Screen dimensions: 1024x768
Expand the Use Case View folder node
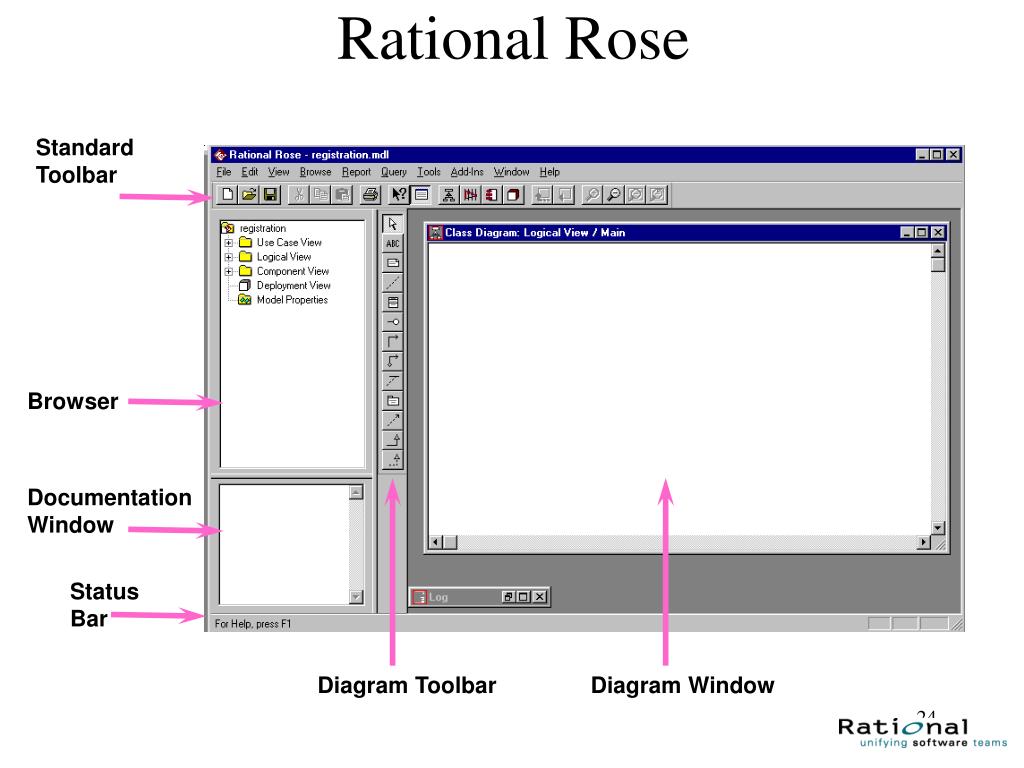229,243
